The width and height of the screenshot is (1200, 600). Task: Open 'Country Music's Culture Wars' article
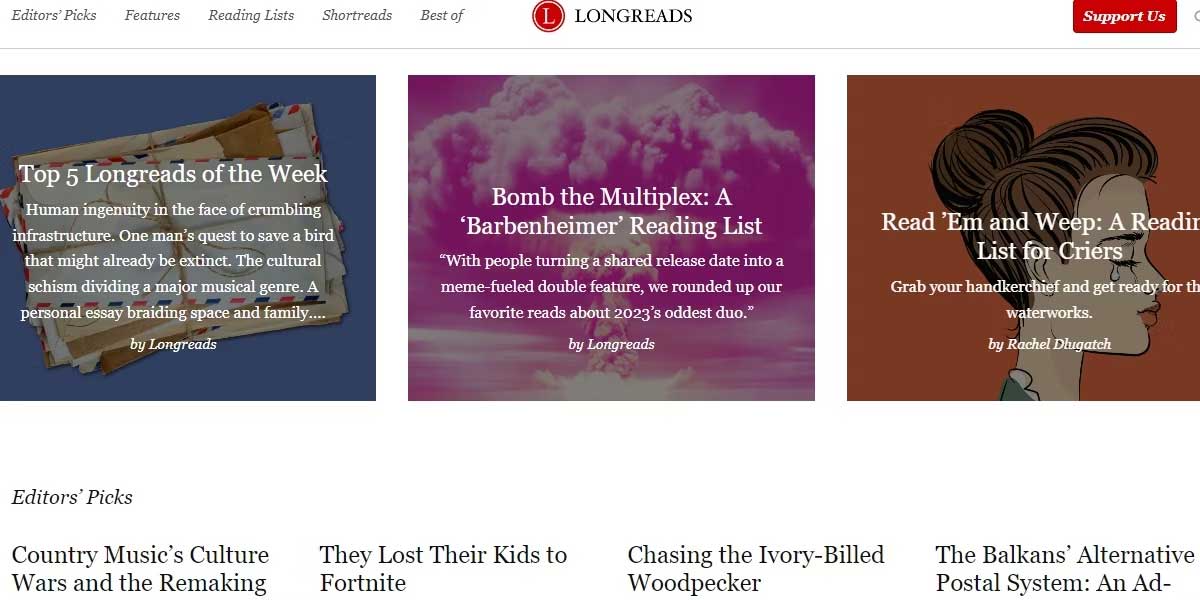[x=139, y=568]
